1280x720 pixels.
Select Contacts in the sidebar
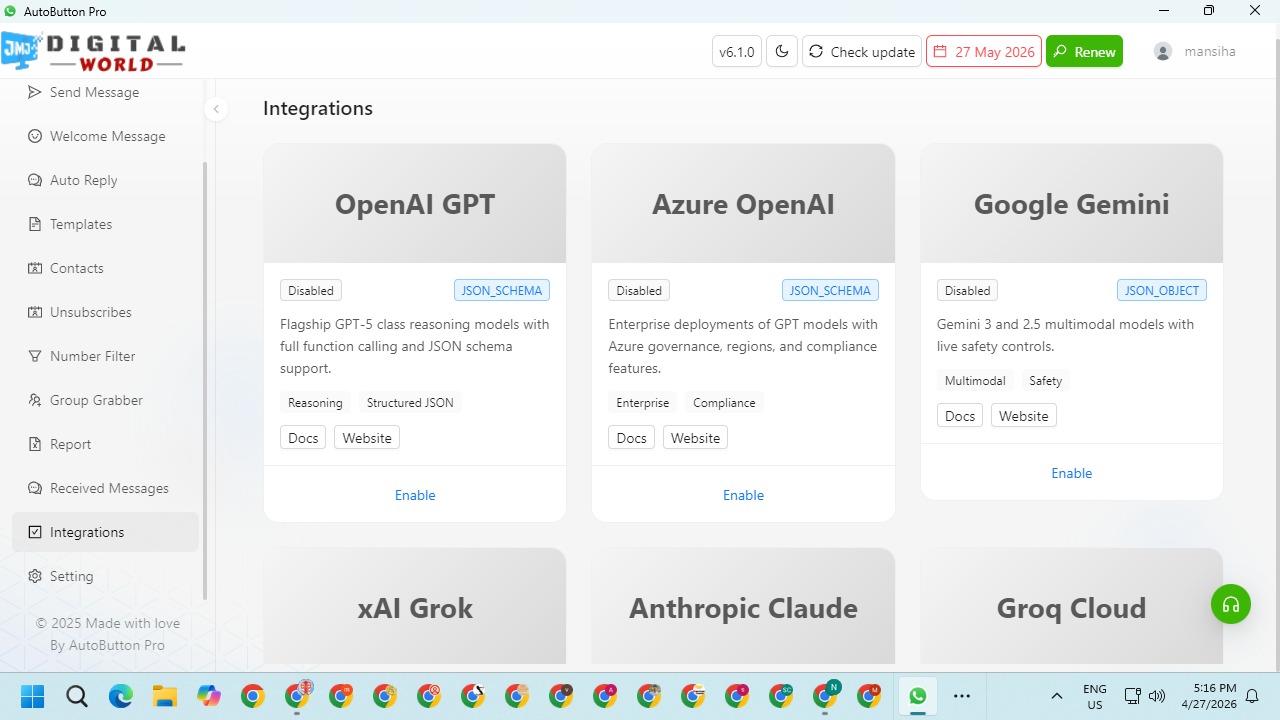pyautogui.click(x=105, y=268)
